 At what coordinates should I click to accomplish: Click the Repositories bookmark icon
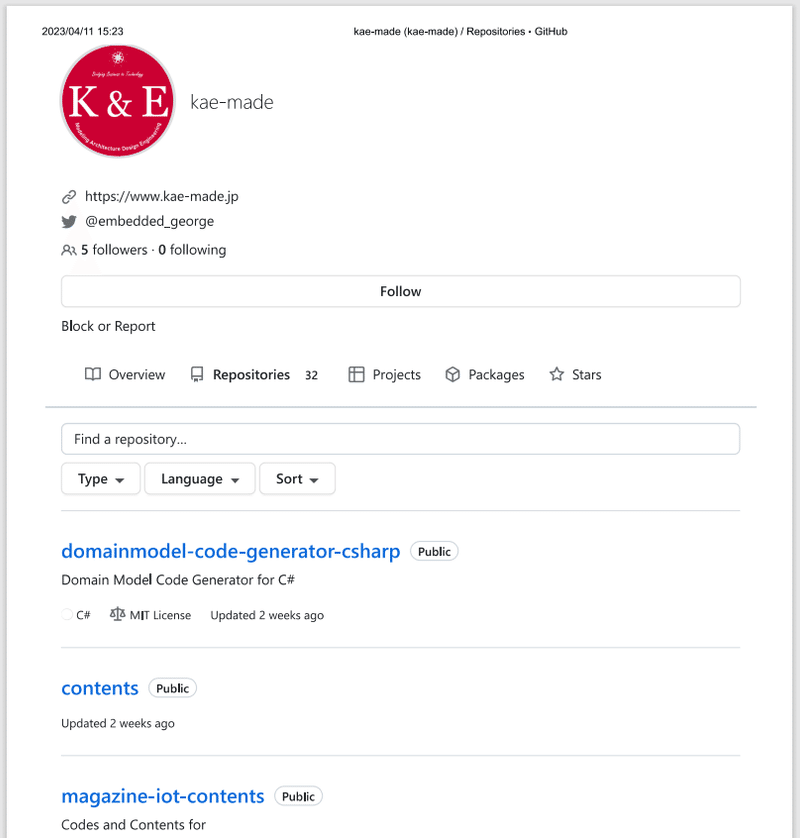(196, 374)
